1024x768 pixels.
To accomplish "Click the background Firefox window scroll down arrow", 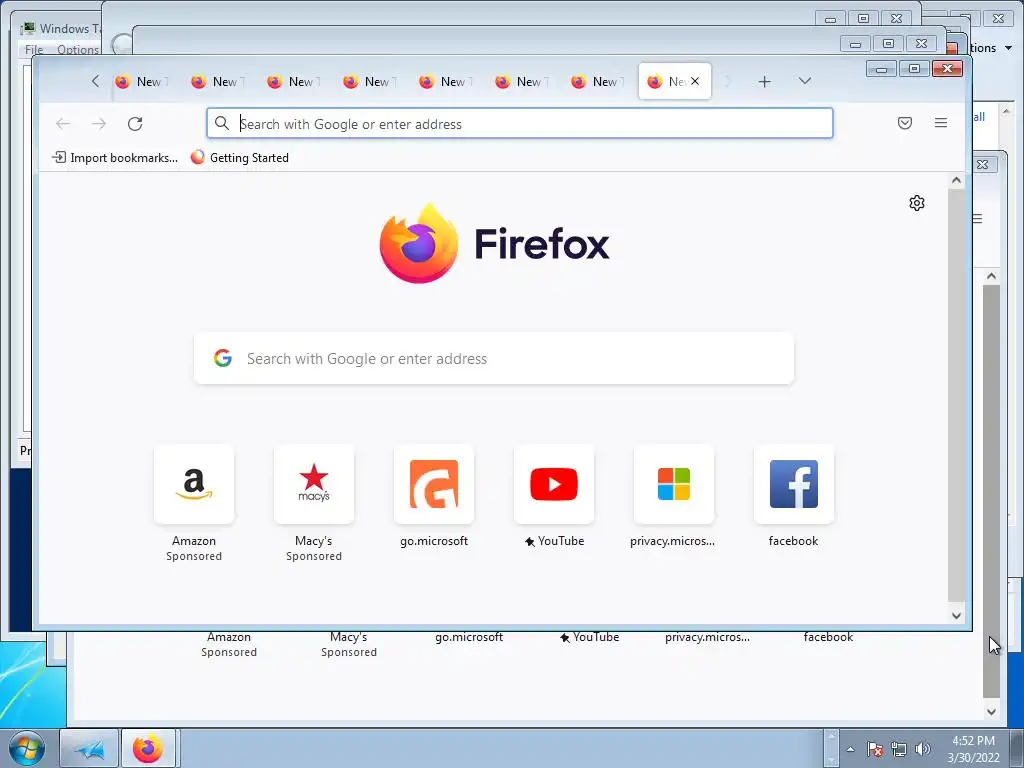I will (x=991, y=712).
